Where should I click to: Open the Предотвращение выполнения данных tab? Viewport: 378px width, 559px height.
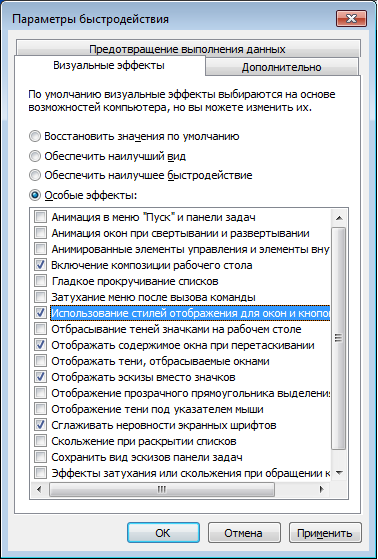pyautogui.click(x=188, y=49)
